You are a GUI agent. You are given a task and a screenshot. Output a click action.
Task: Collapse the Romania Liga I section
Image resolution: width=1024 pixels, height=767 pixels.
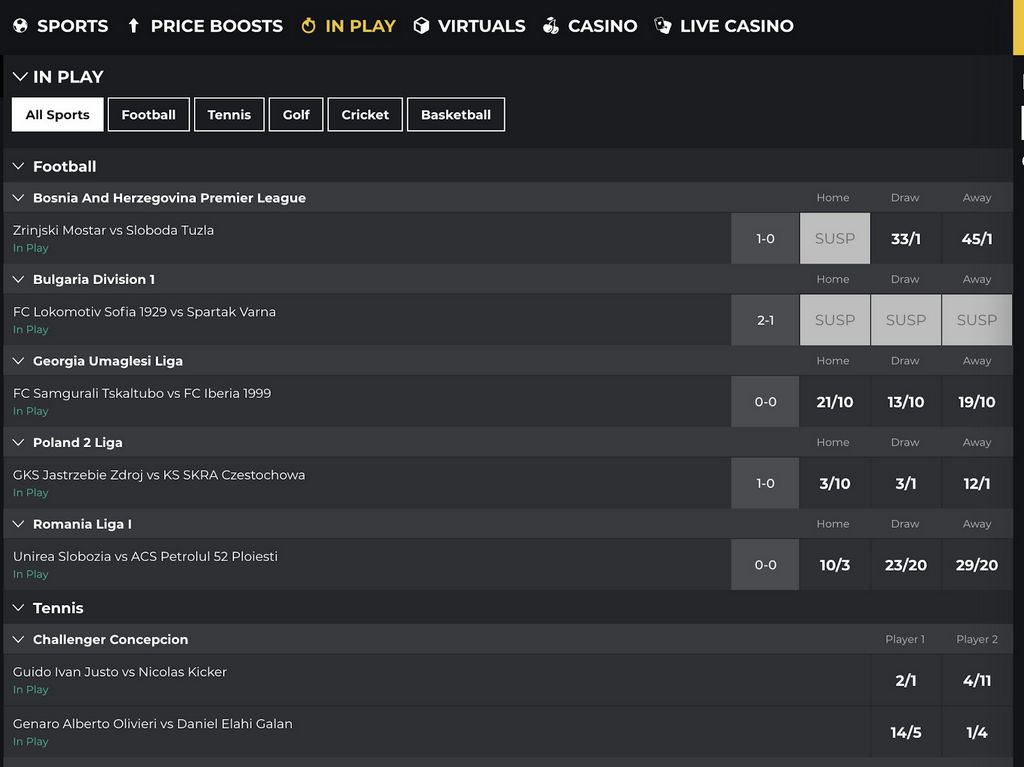pyautogui.click(x=17, y=523)
